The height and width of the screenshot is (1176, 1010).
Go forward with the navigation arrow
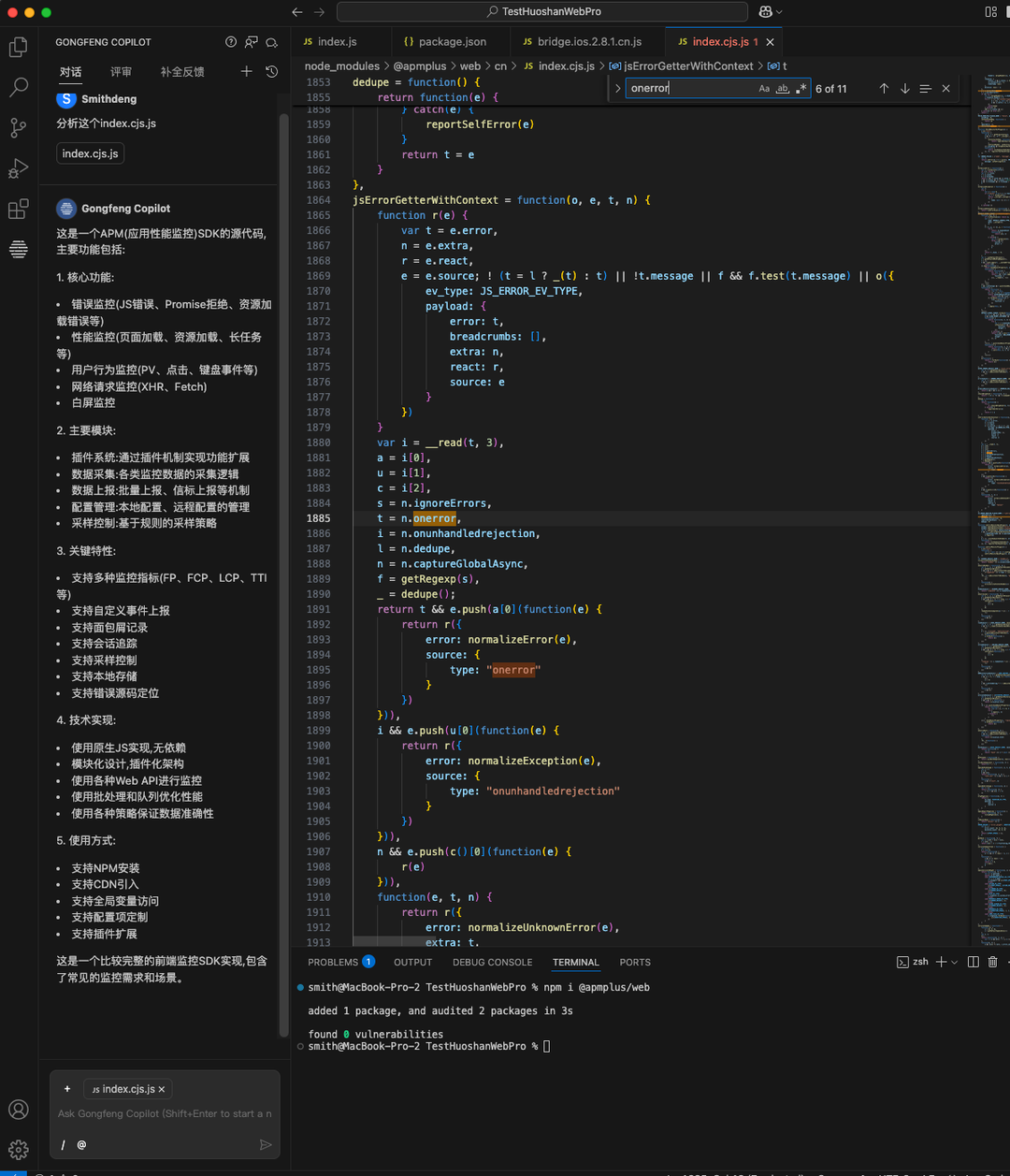click(319, 12)
